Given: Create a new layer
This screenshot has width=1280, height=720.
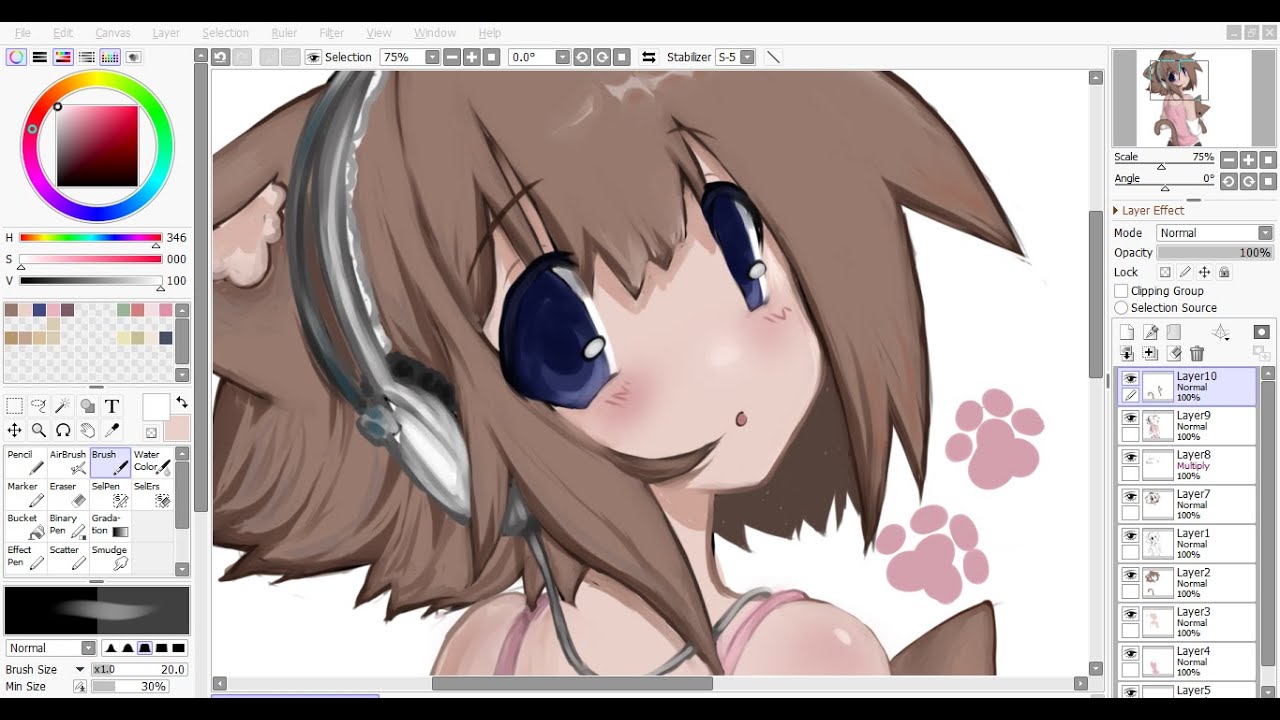Looking at the screenshot, I should click(x=1127, y=332).
